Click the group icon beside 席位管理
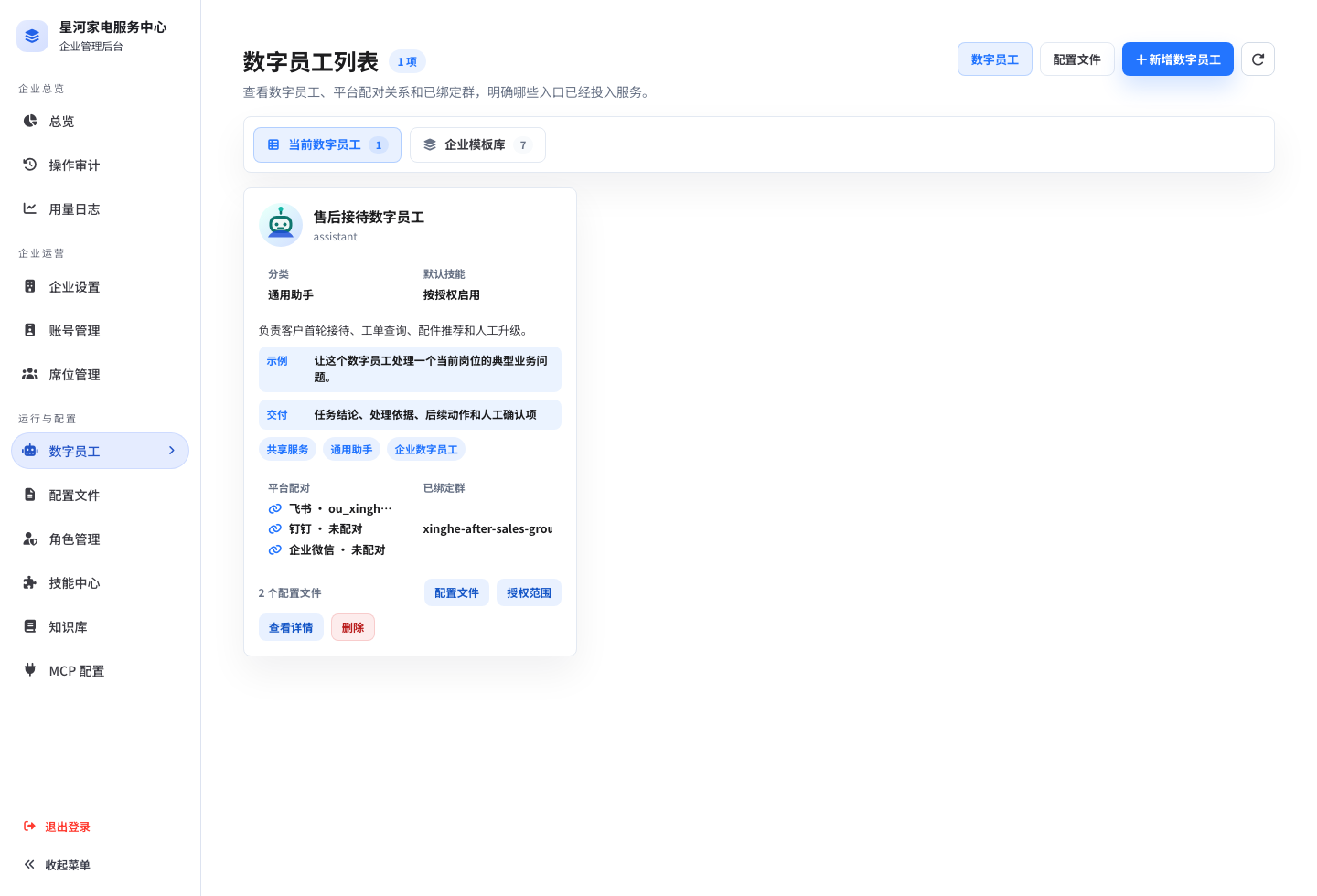Viewport: 1317px width, 896px height. pyautogui.click(x=30, y=374)
